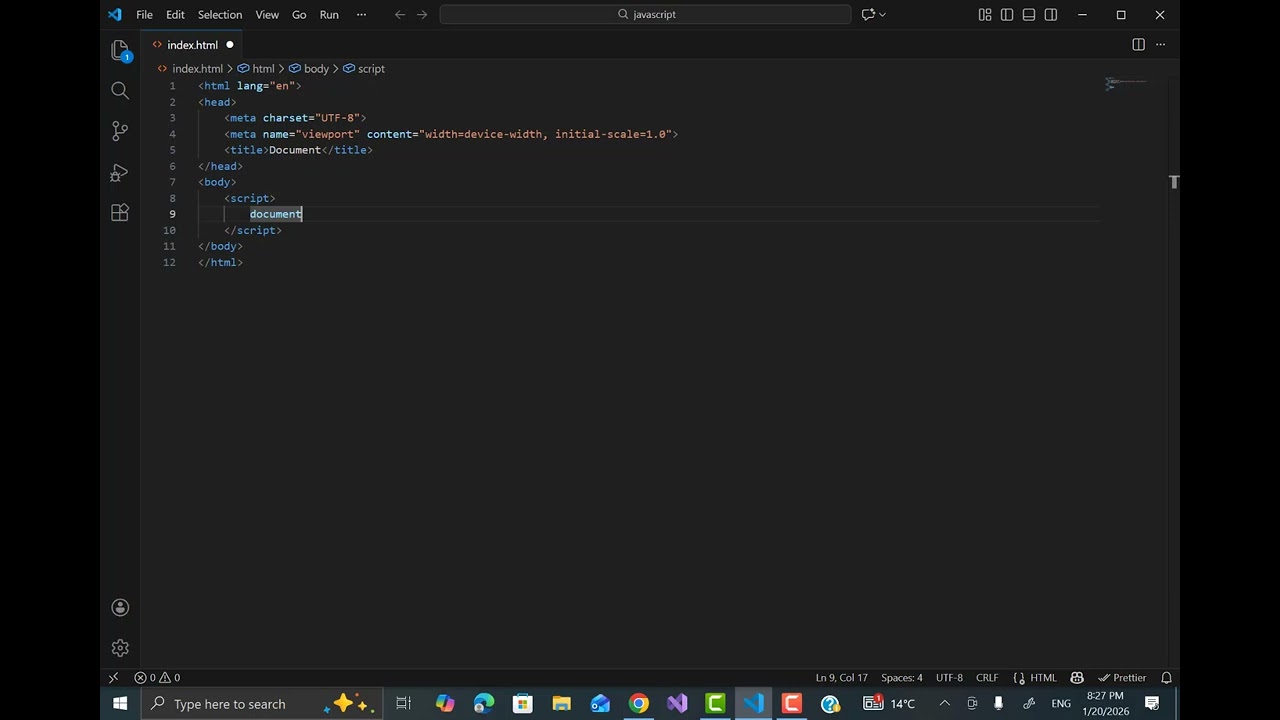Open the remote window indicator in status bar
Image resolution: width=1280 pixels, height=720 pixels.
coord(113,678)
